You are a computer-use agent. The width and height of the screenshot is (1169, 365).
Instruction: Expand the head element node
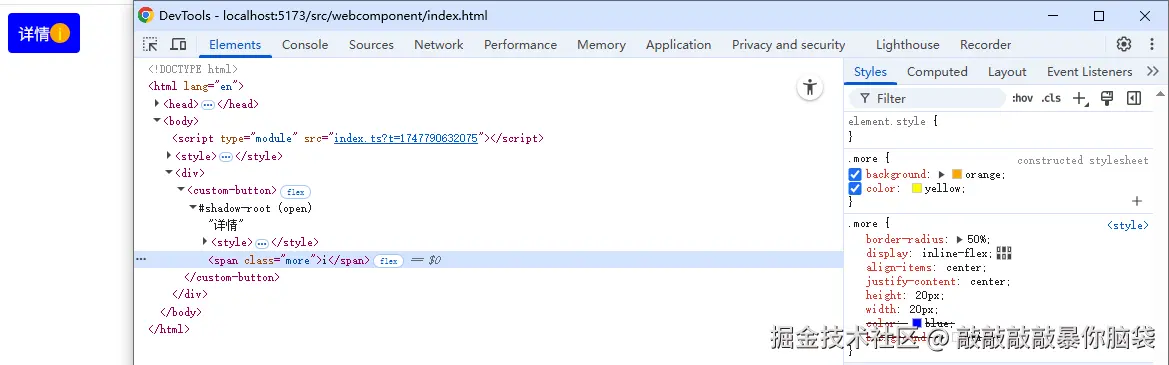pos(157,104)
